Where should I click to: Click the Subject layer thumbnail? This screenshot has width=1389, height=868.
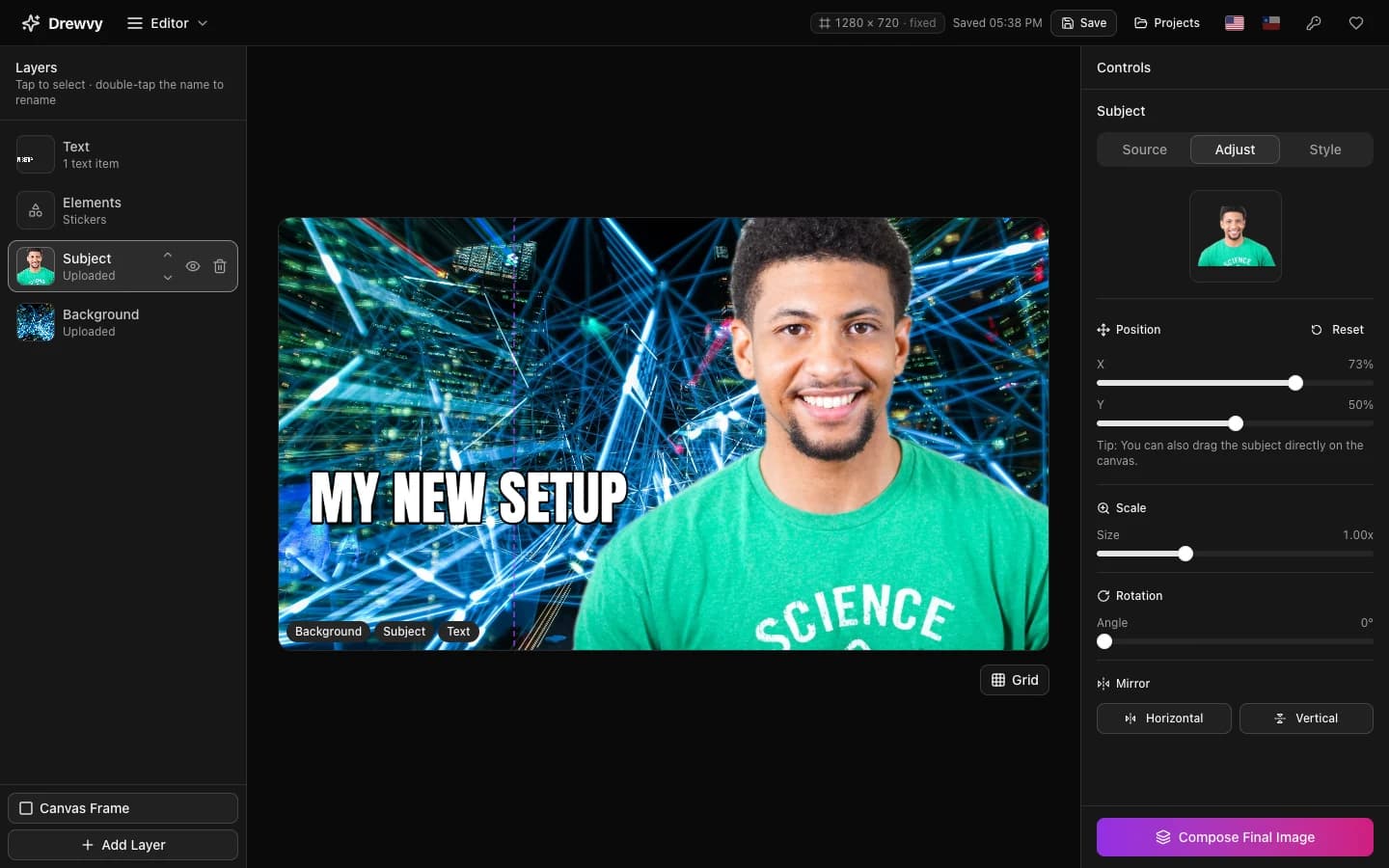coord(36,266)
